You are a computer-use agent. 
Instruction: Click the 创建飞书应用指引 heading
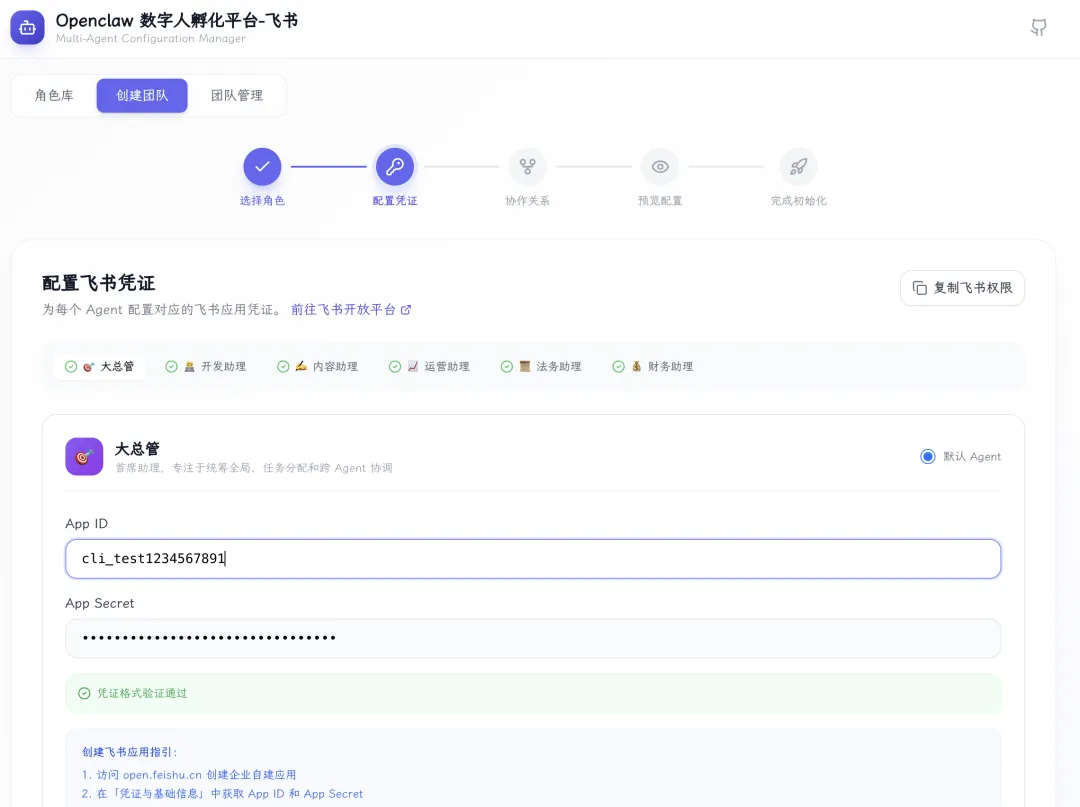[x=129, y=752]
